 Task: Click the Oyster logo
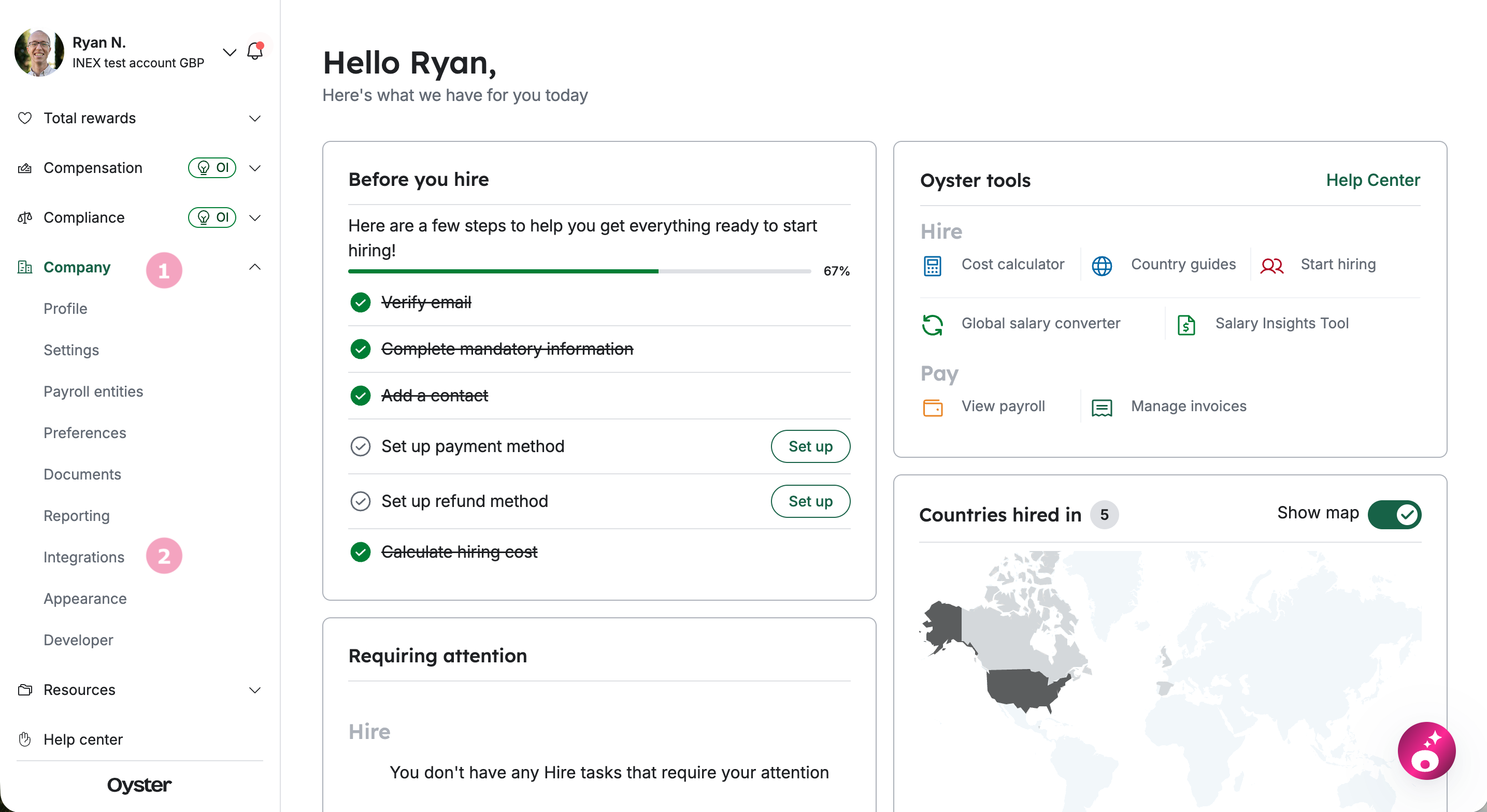coord(139,785)
